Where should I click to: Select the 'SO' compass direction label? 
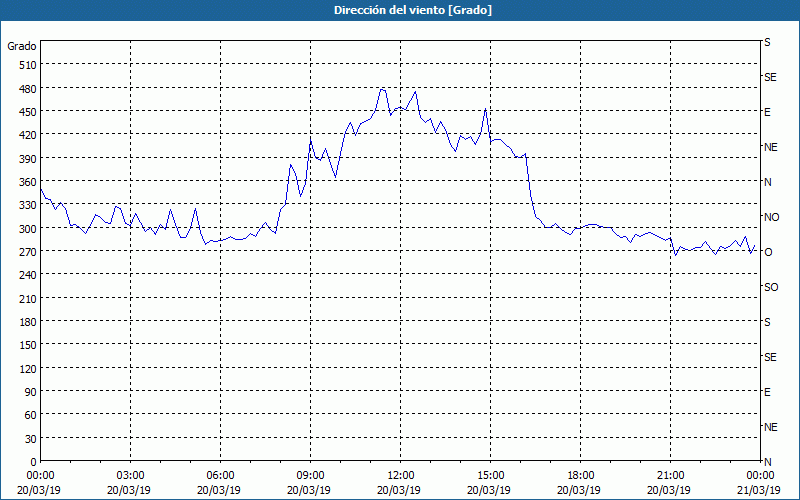tap(771, 287)
